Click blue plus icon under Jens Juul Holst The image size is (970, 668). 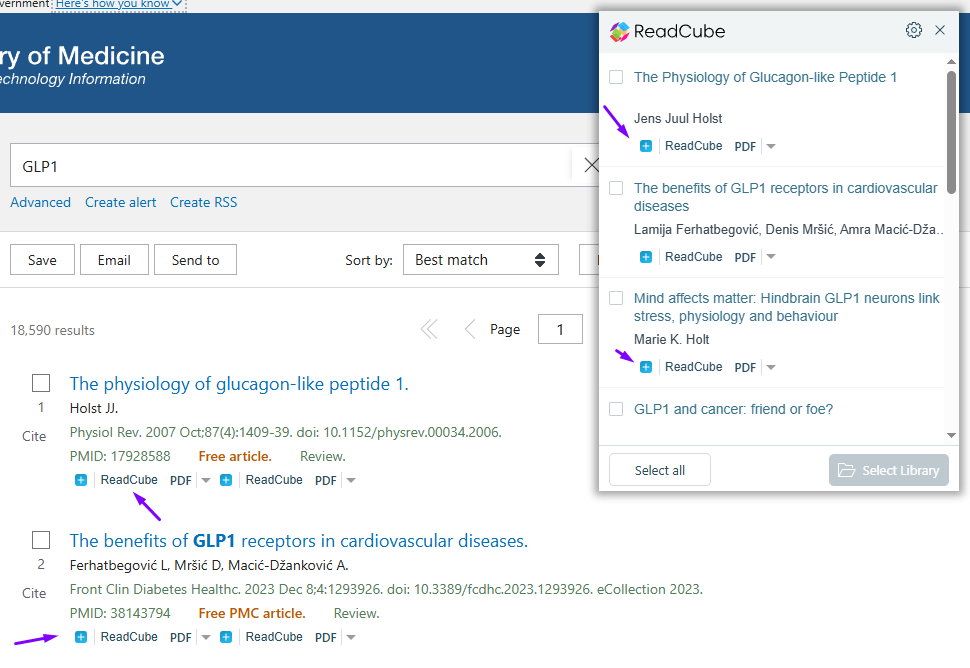646,146
